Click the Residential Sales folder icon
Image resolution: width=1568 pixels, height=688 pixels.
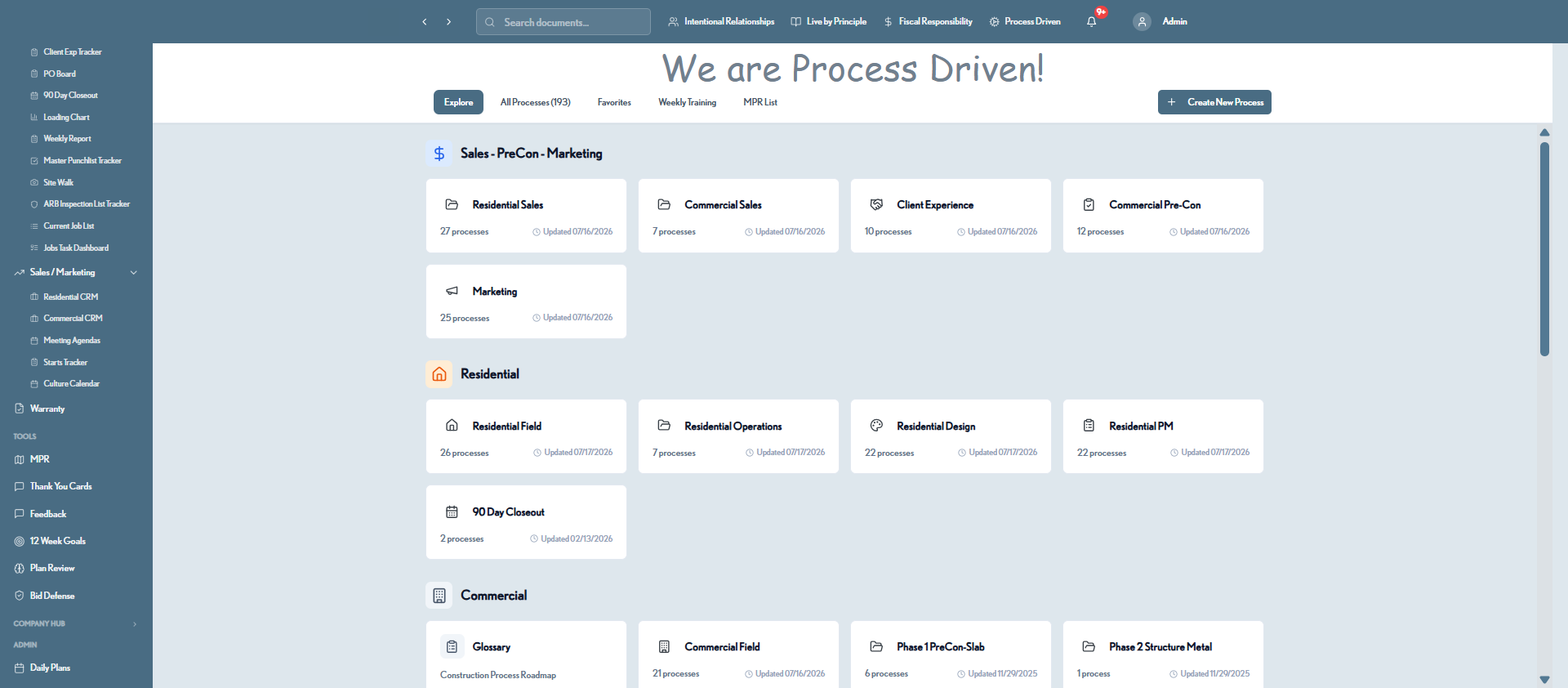tap(452, 204)
